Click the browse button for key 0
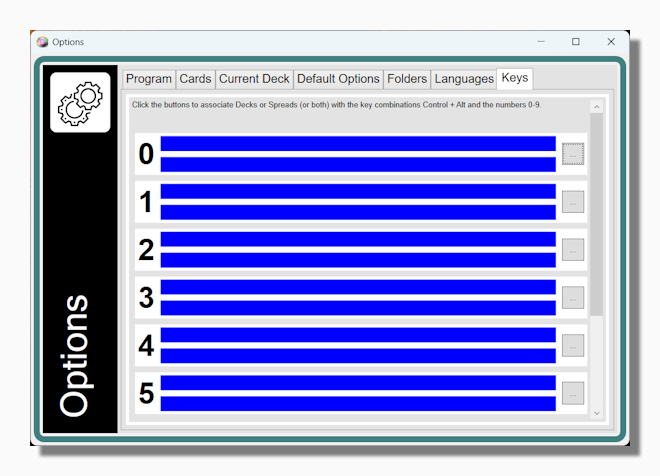This screenshot has width=660, height=476. [x=573, y=154]
